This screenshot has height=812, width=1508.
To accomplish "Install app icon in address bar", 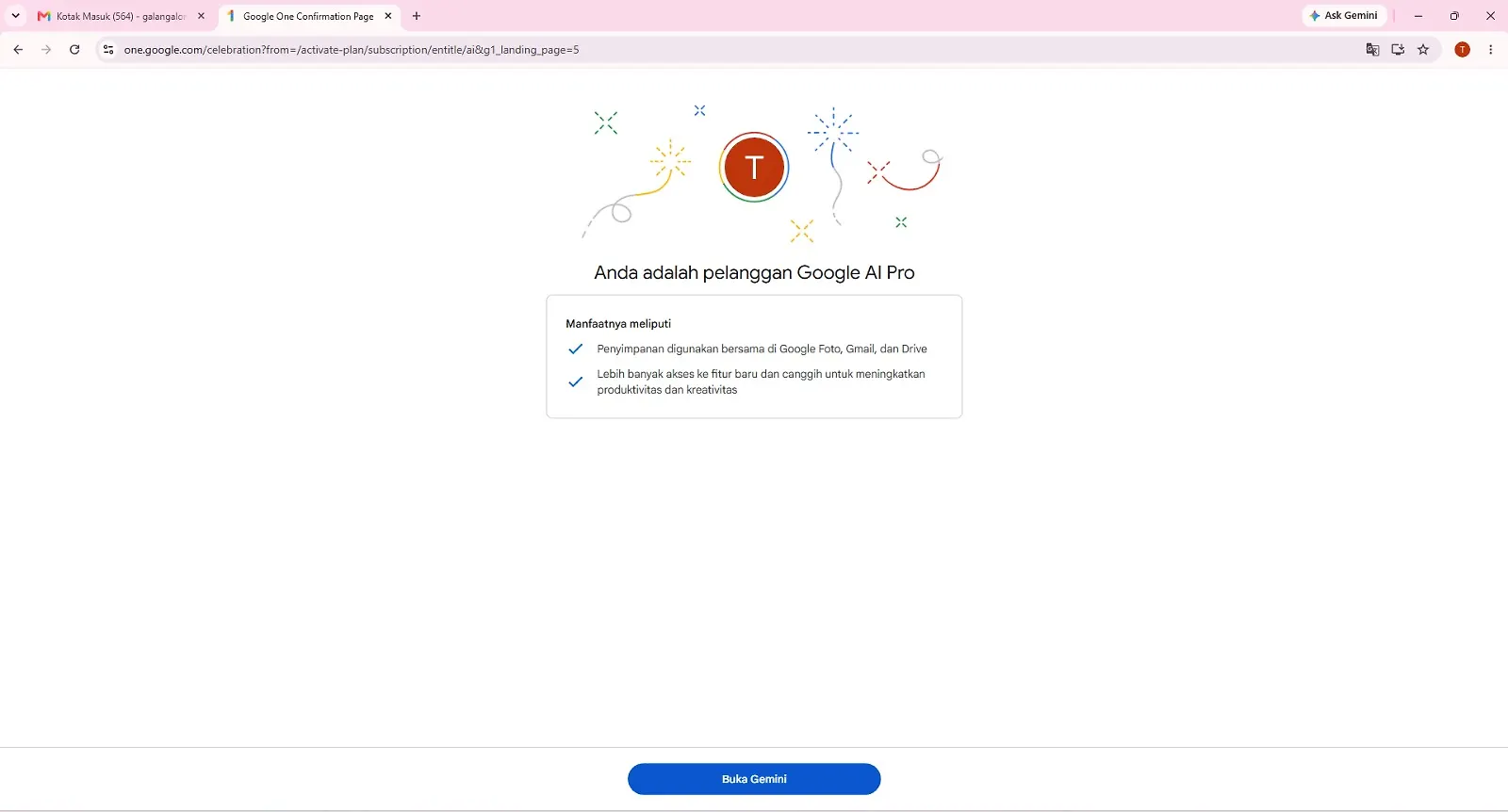I will 1398,50.
